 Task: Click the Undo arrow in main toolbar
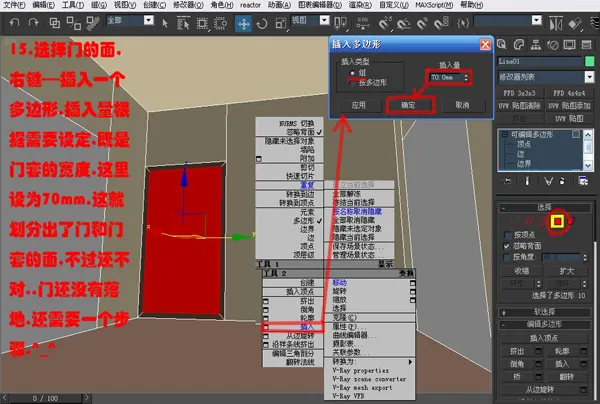[x=15, y=23]
